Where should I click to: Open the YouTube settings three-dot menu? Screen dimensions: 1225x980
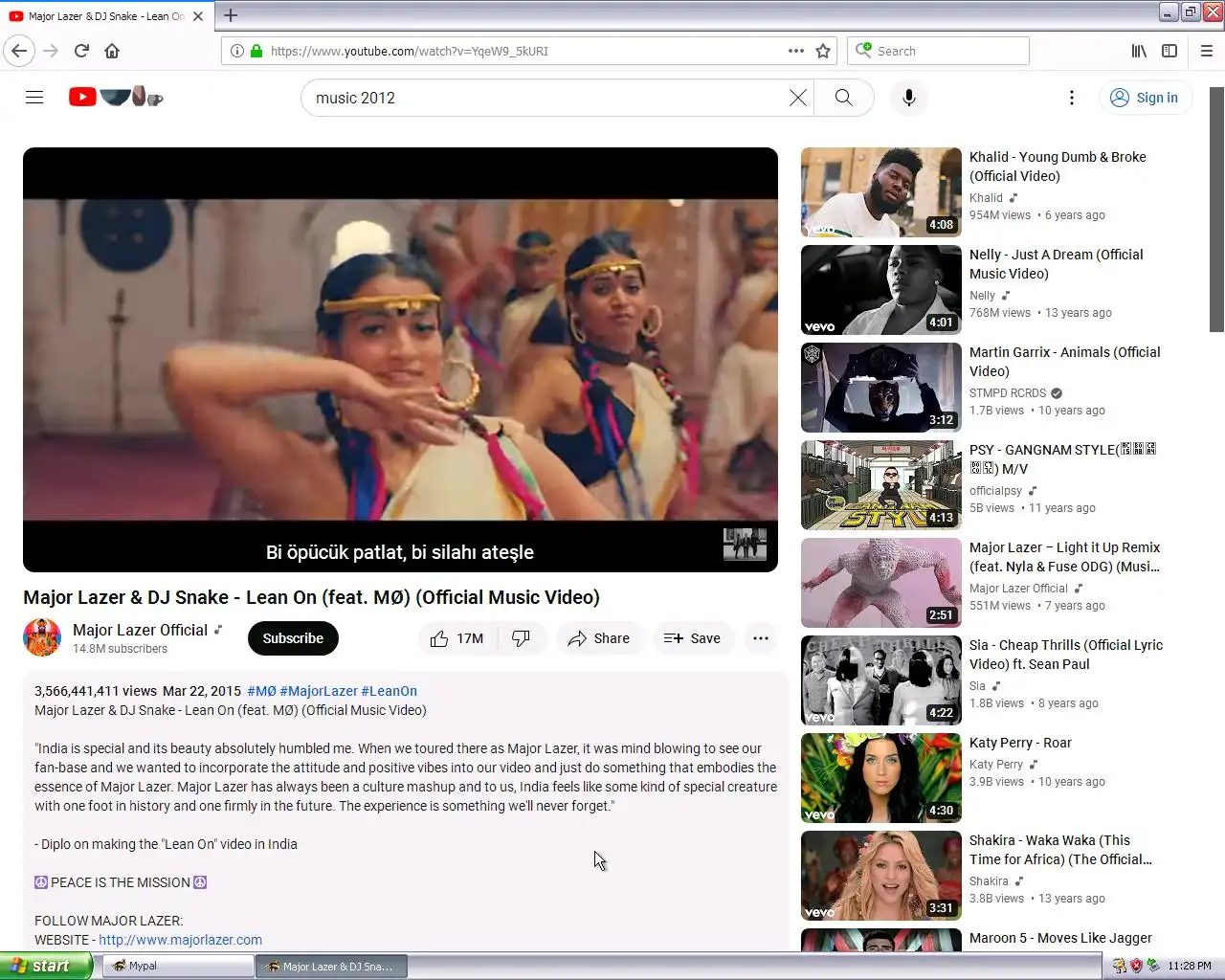pos(1072,98)
